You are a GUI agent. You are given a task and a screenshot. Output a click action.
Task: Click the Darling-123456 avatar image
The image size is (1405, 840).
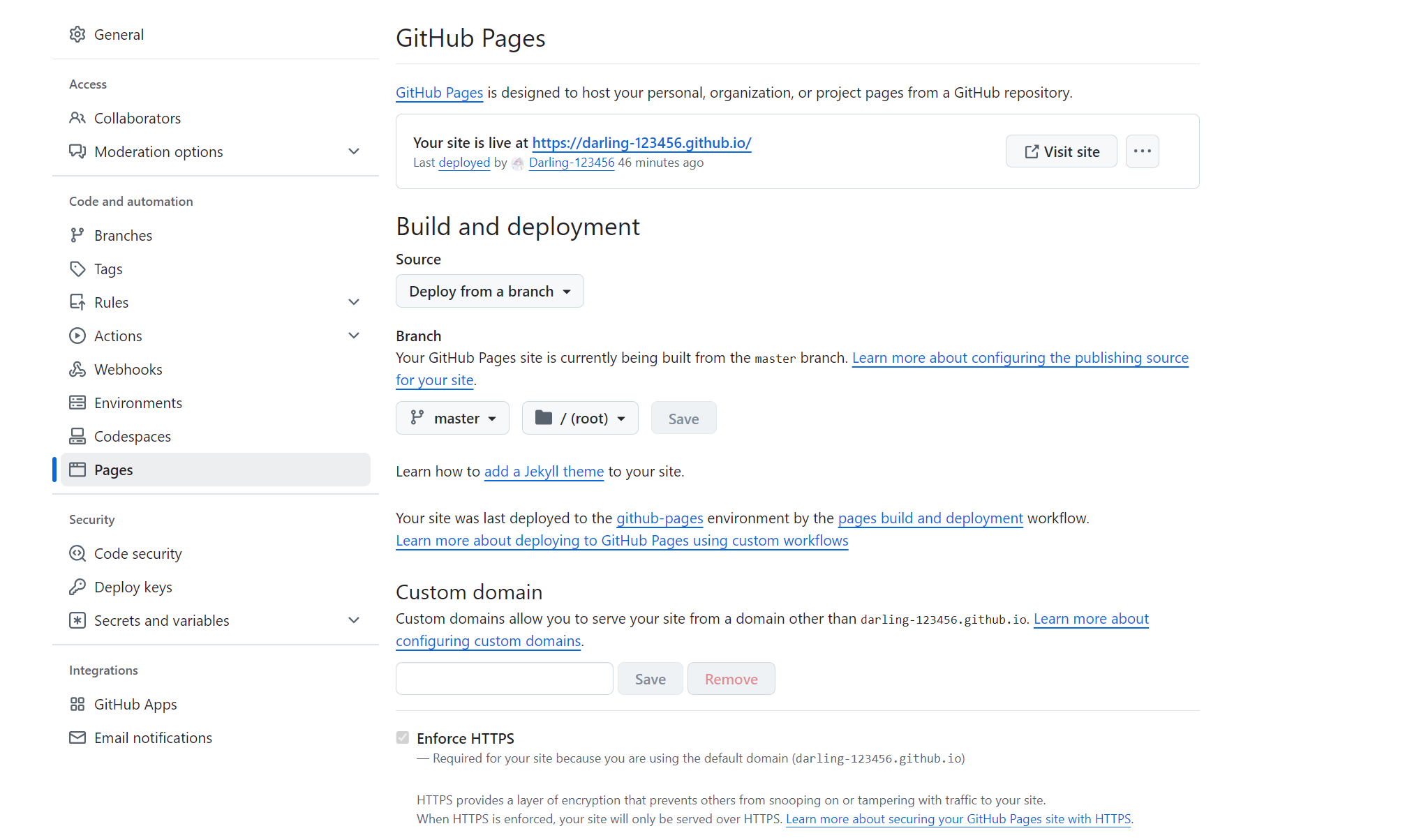pos(518,163)
